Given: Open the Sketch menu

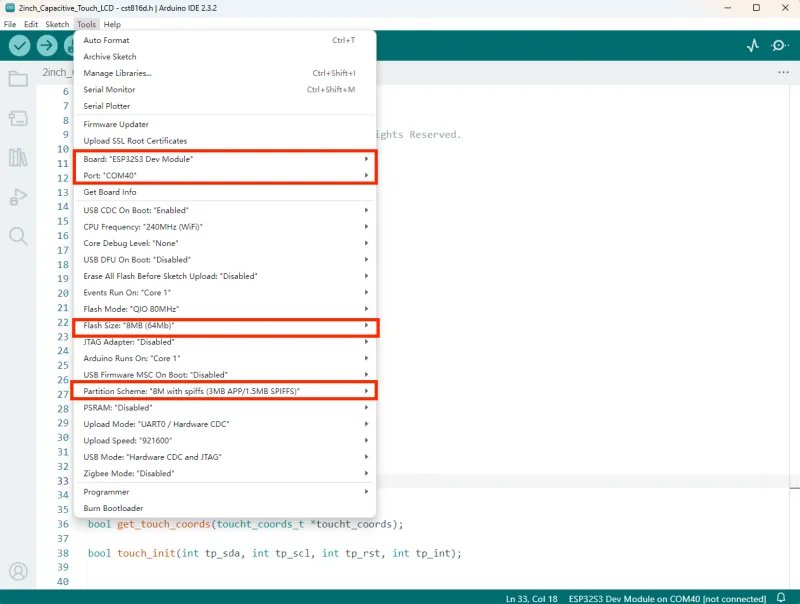Looking at the screenshot, I should (57, 24).
